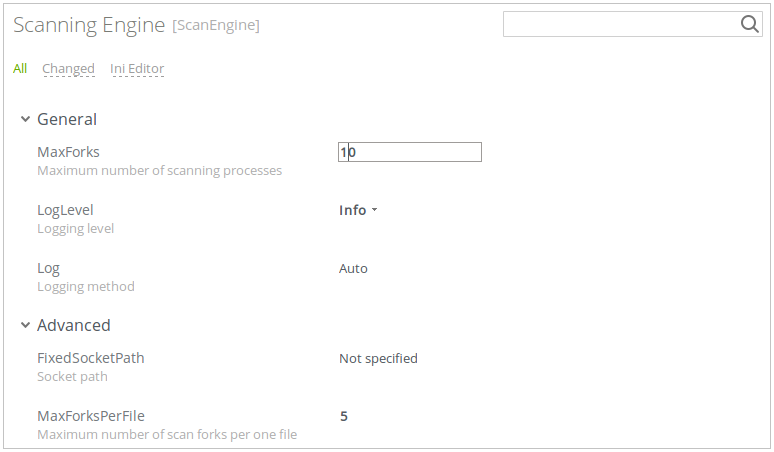Click the search magnifier icon
Image resolution: width=774 pixels, height=452 pixels.
pos(750,25)
